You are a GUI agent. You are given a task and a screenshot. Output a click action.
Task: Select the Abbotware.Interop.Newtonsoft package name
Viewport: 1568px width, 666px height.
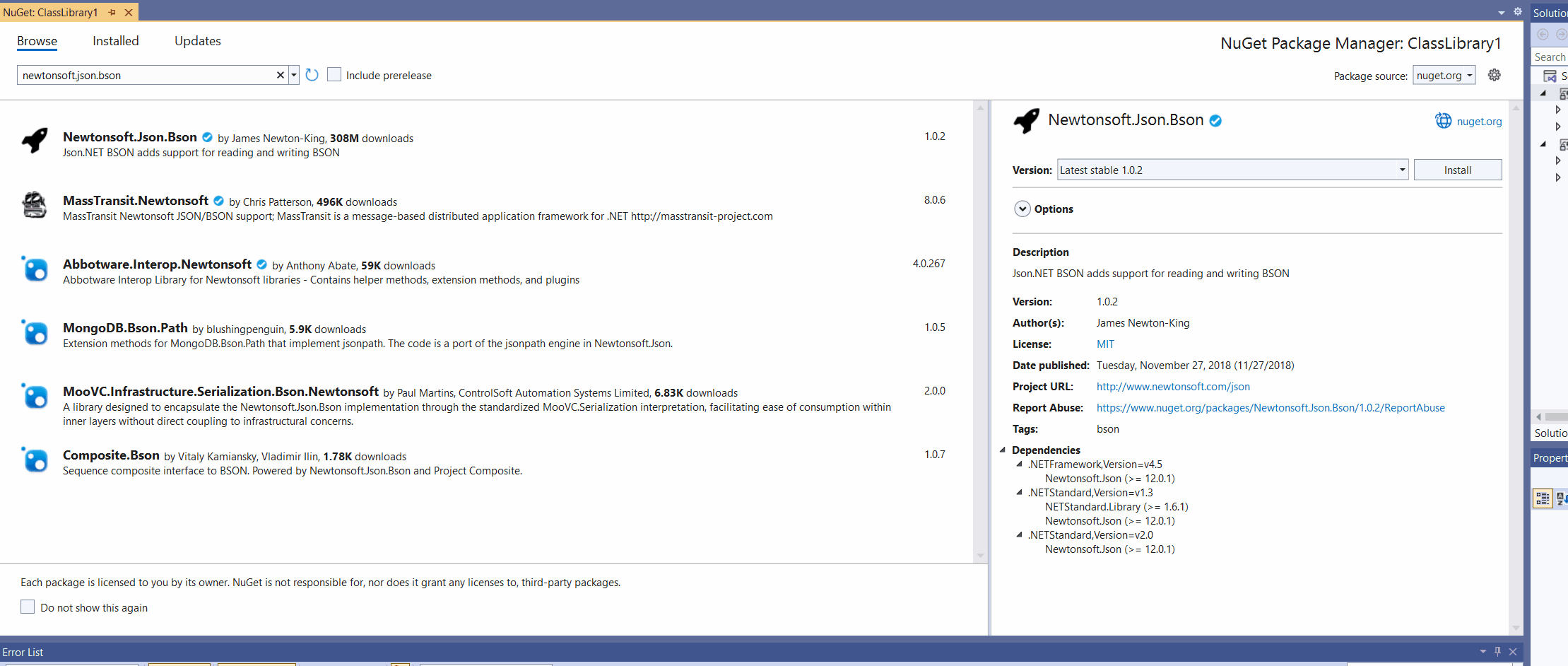157,264
